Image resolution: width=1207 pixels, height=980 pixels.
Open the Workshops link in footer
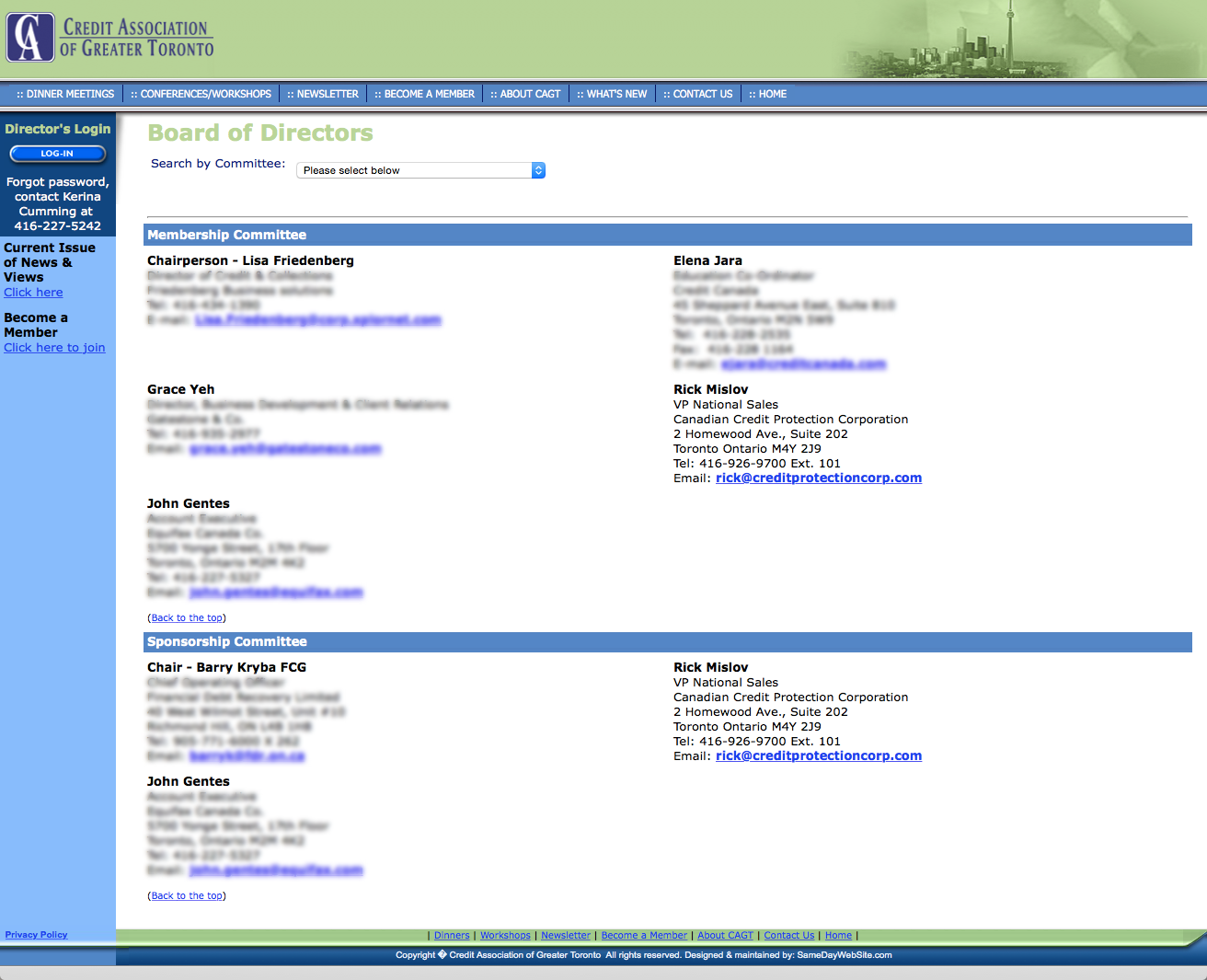pos(505,936)
